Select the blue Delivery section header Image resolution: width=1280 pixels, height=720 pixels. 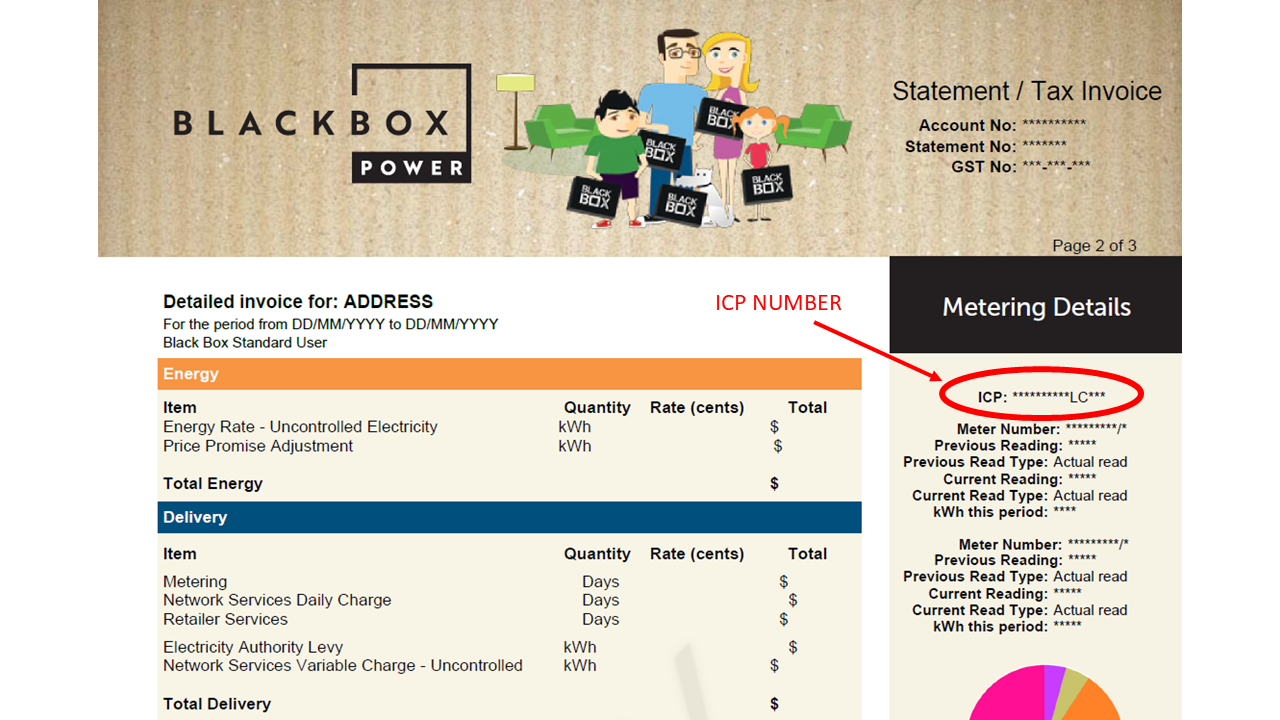click(509, 517)
